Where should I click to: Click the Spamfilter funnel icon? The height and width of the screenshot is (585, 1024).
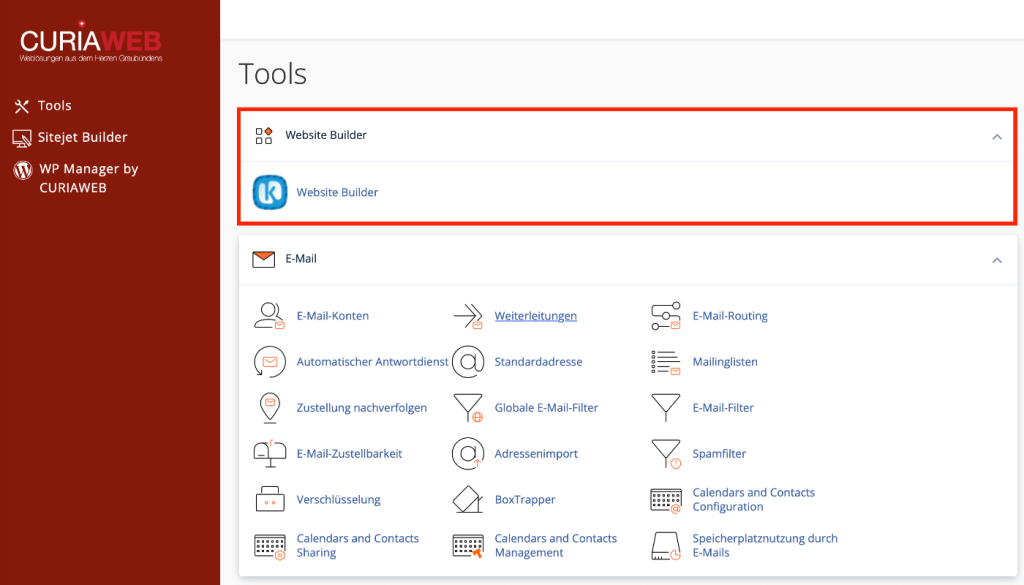(666, 454)
